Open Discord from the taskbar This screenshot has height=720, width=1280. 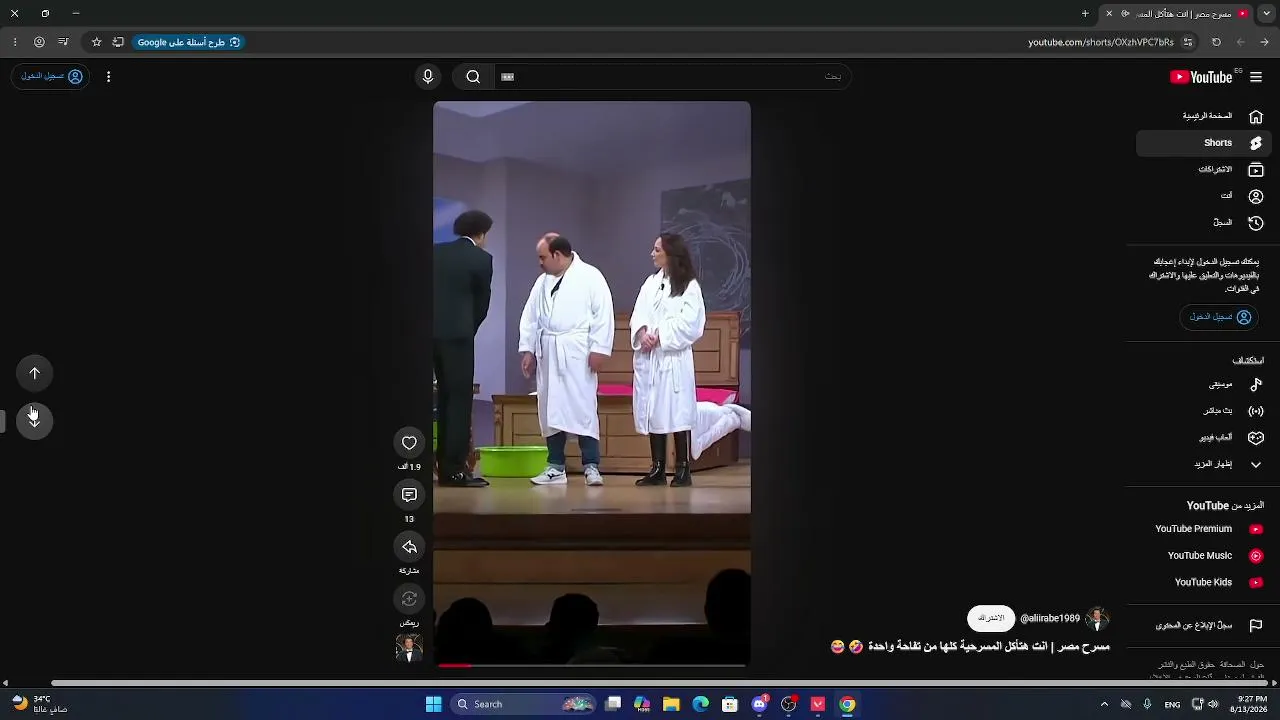759,704
